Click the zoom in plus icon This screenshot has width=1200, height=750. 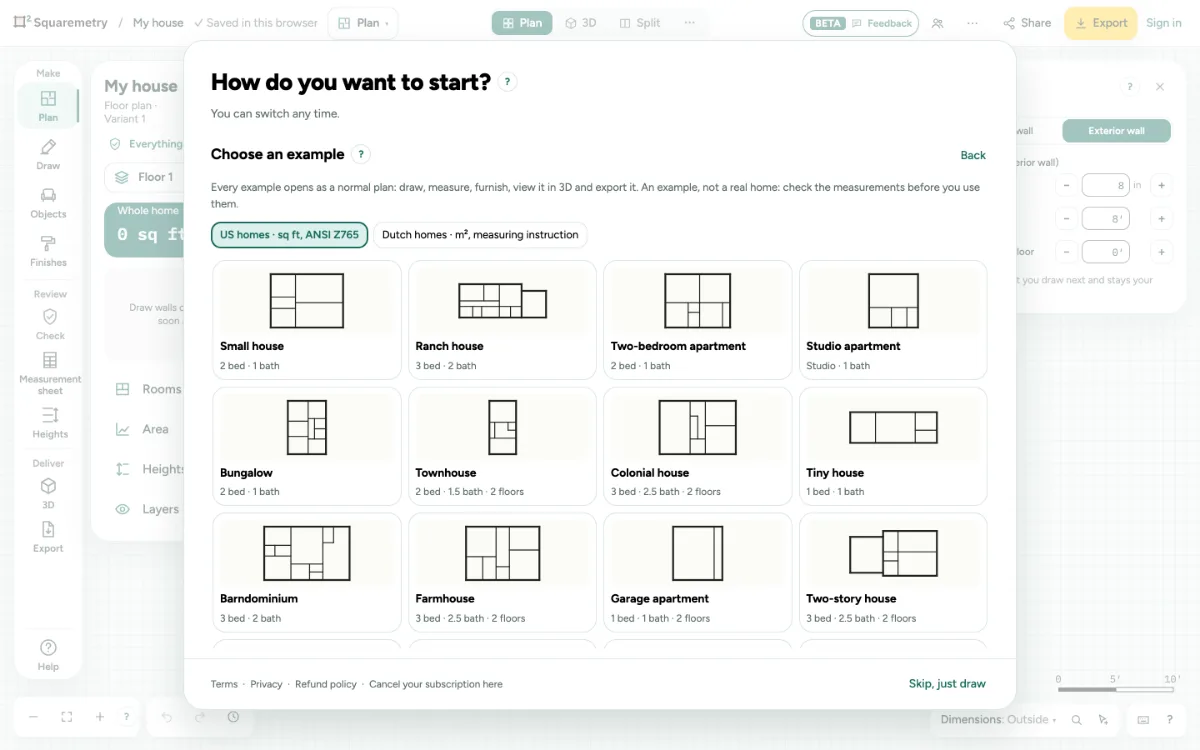pyautogui.click(x=100, y=717)
